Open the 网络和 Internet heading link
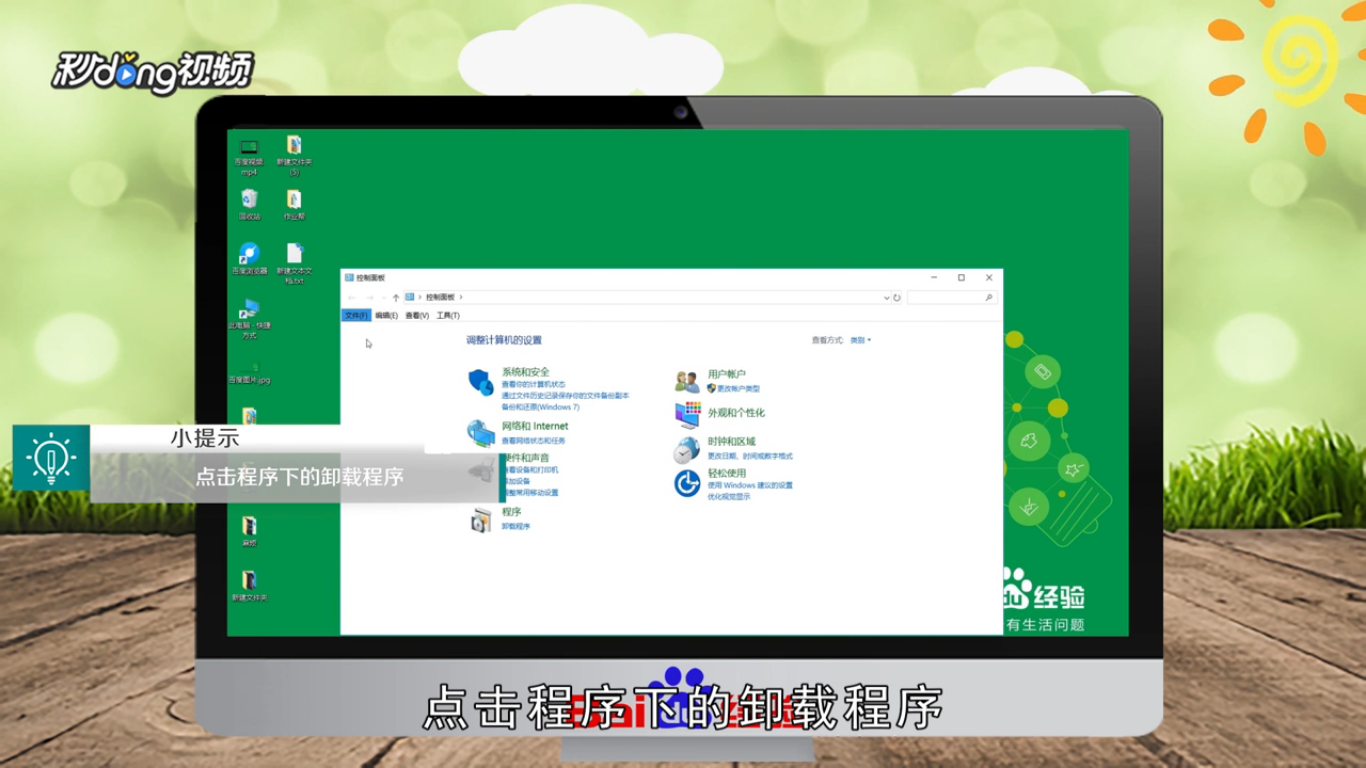The height and width of the screenshot is (768, 1366). point(535,426)
